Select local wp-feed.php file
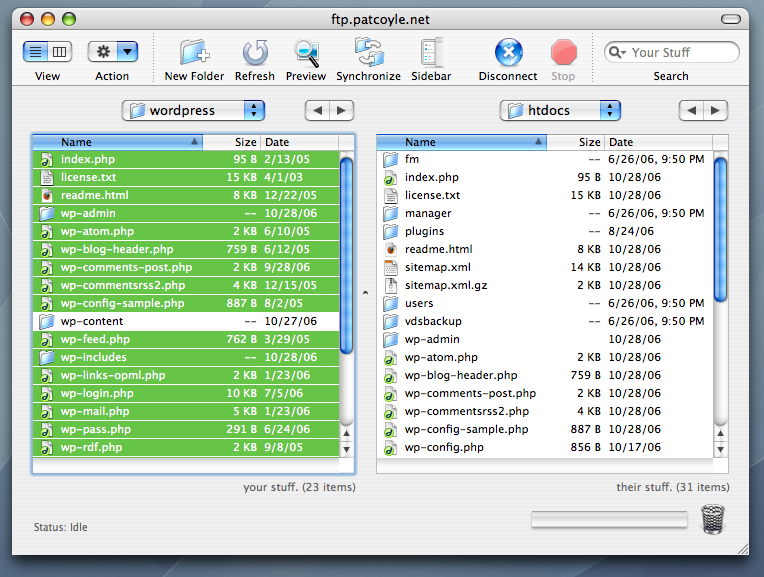 pos(186,340)
